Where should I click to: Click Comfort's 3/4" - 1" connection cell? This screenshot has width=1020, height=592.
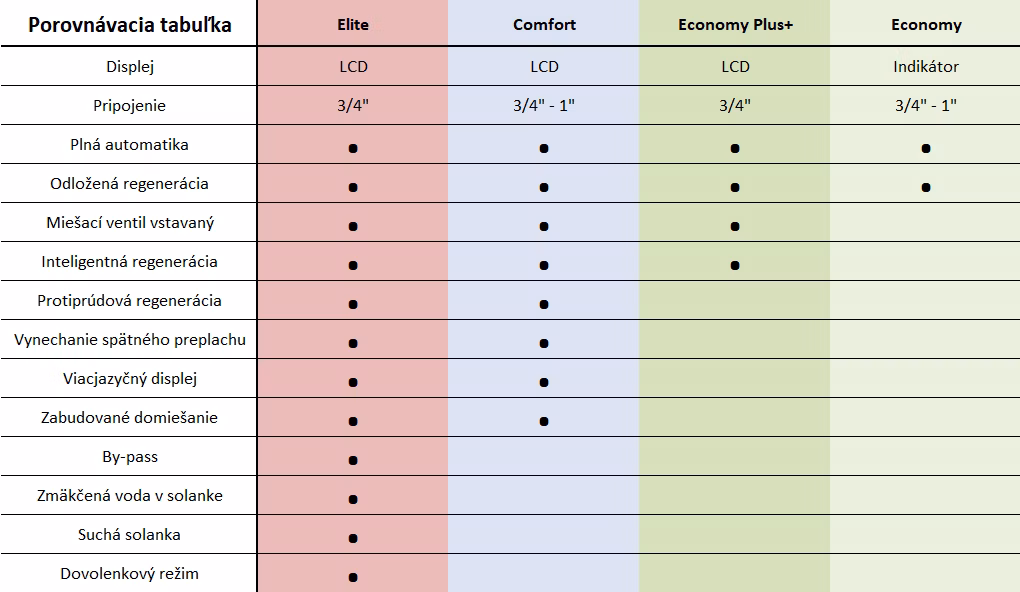[x=544, y=105]
